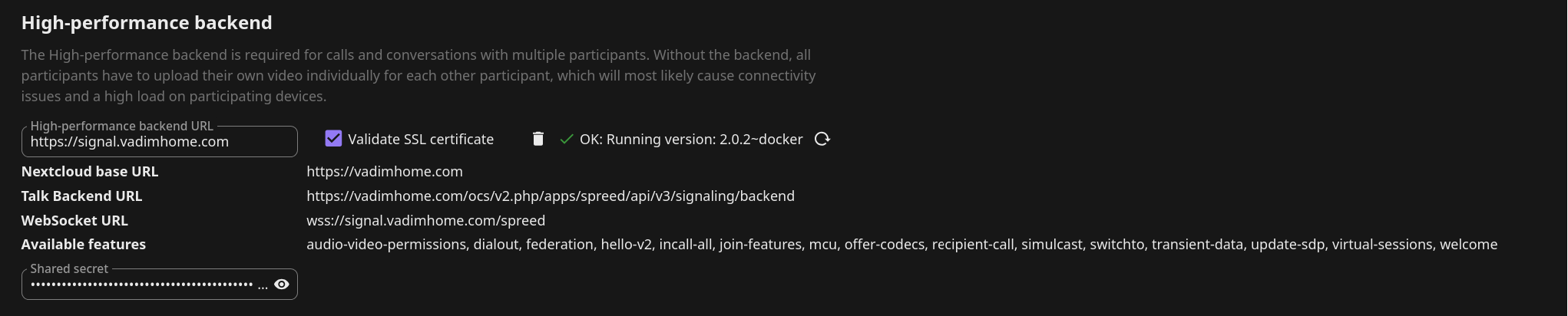Untick the Validate SSL certificate checkbox
This screenshot has width=1568, height=316.
pyautogui.click(x=333, y=139)
